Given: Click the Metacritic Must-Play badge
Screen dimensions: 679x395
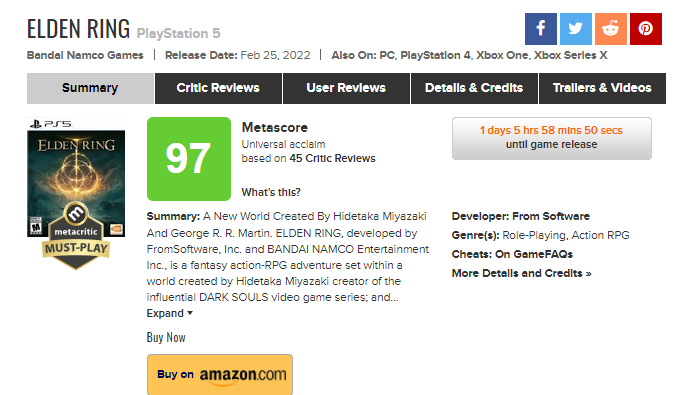Looking at the screenshot, I should [x=76, y=236].
